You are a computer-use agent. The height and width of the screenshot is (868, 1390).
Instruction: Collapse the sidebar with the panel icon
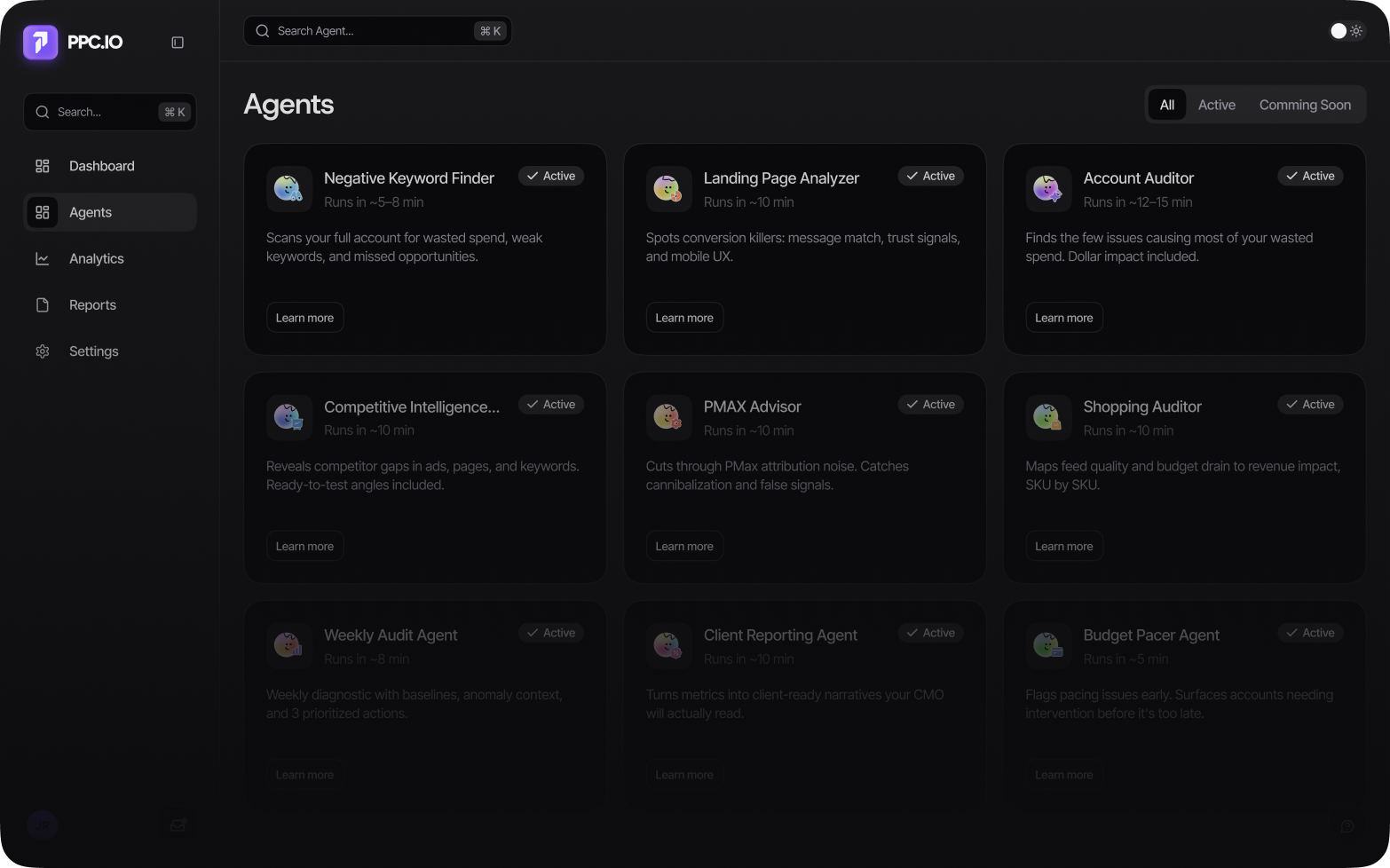tap(178, 43)
